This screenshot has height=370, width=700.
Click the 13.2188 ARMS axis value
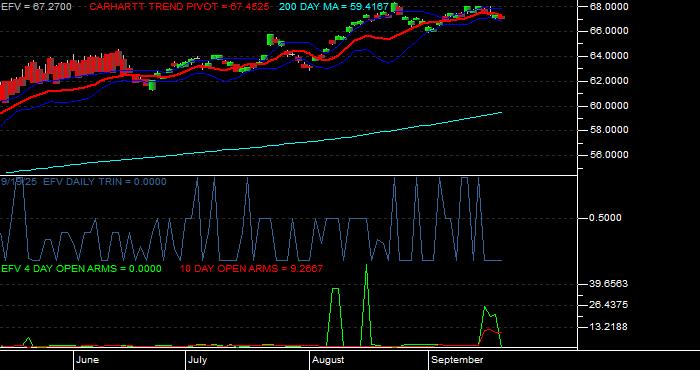tap(609, 327)
